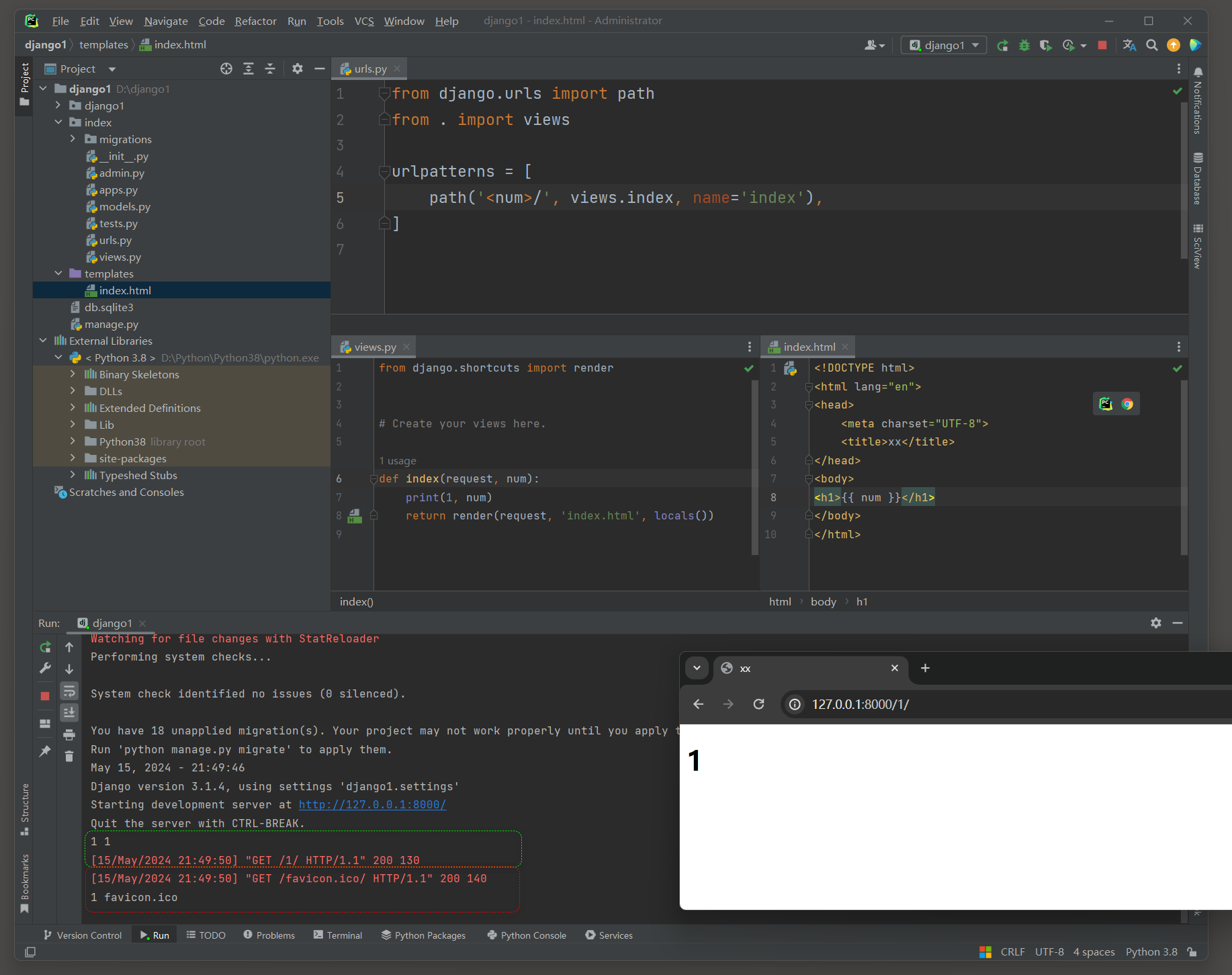Reload the page in the browser window
Screen dimensions: 1232x975
[x=758, y=704]
